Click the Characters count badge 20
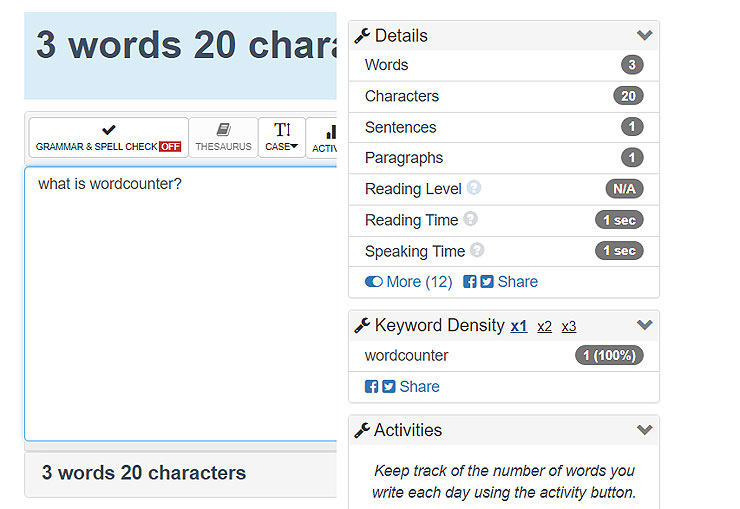 pyautogui.click(x=628, y=96)
